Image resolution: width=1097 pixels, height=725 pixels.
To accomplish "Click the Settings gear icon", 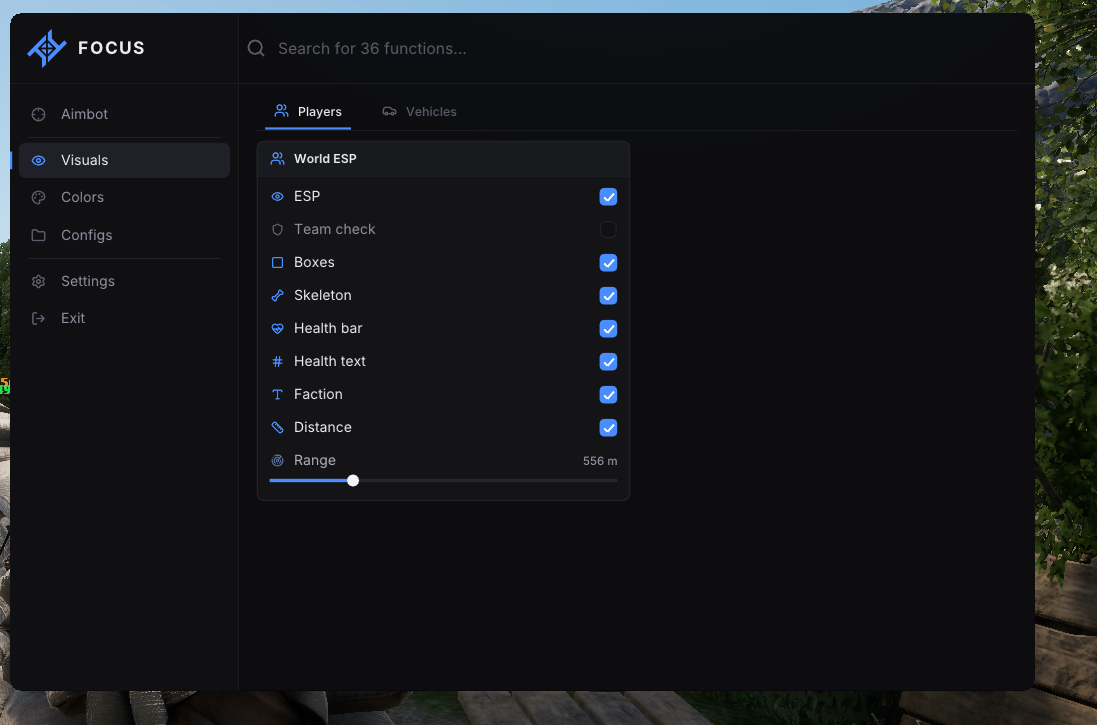I will (38, 281).
